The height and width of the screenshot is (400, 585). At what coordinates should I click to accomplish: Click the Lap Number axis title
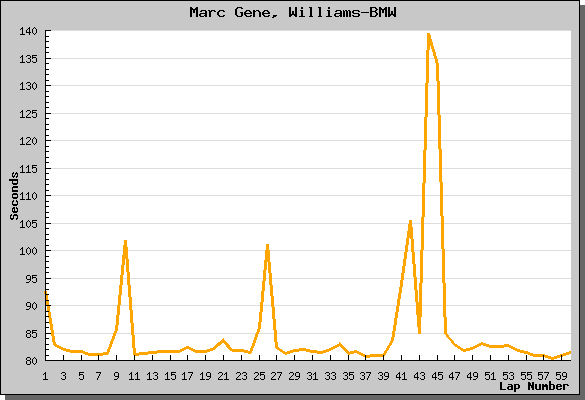(x=534, y=386)
